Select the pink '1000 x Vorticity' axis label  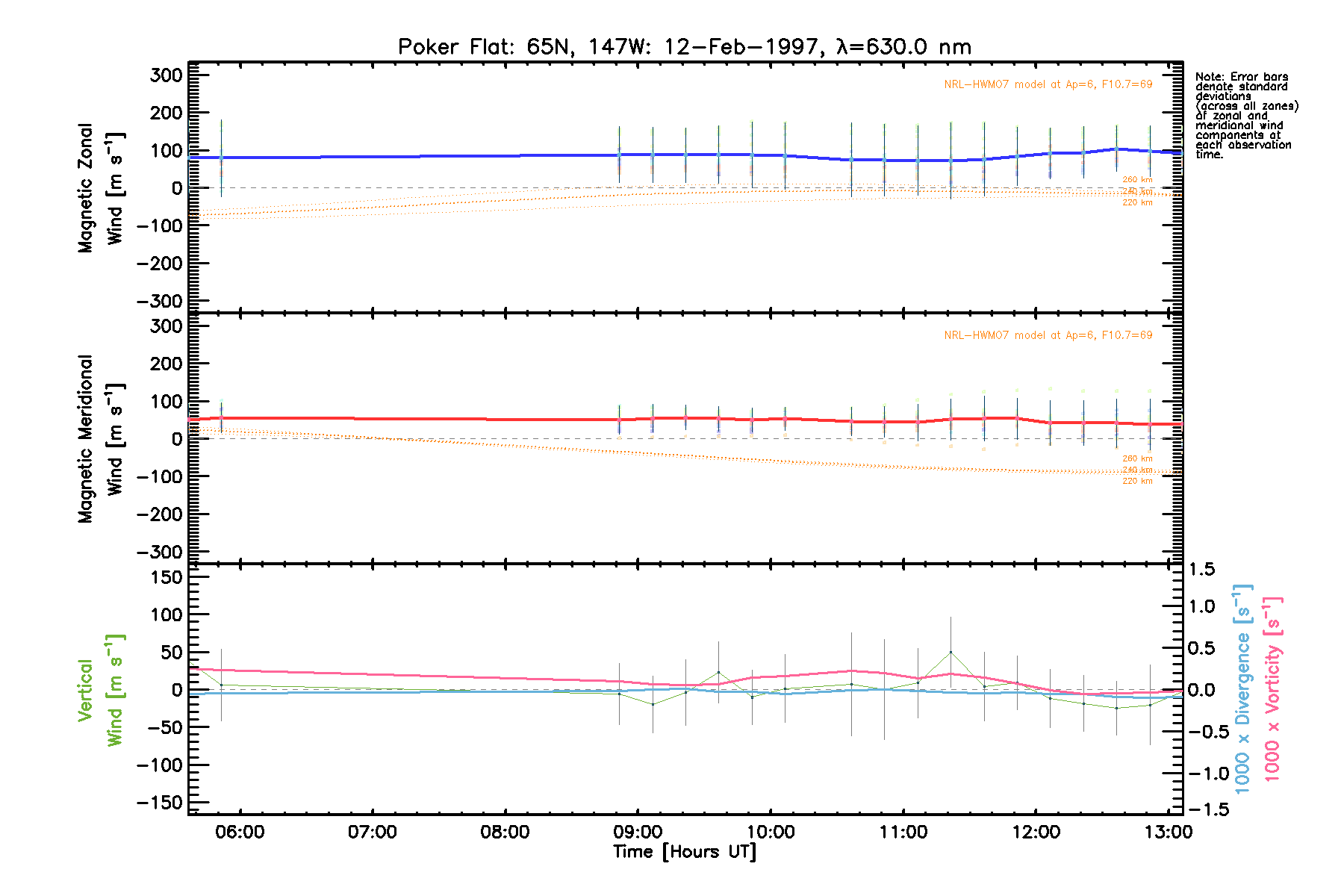click(1272, 690)
